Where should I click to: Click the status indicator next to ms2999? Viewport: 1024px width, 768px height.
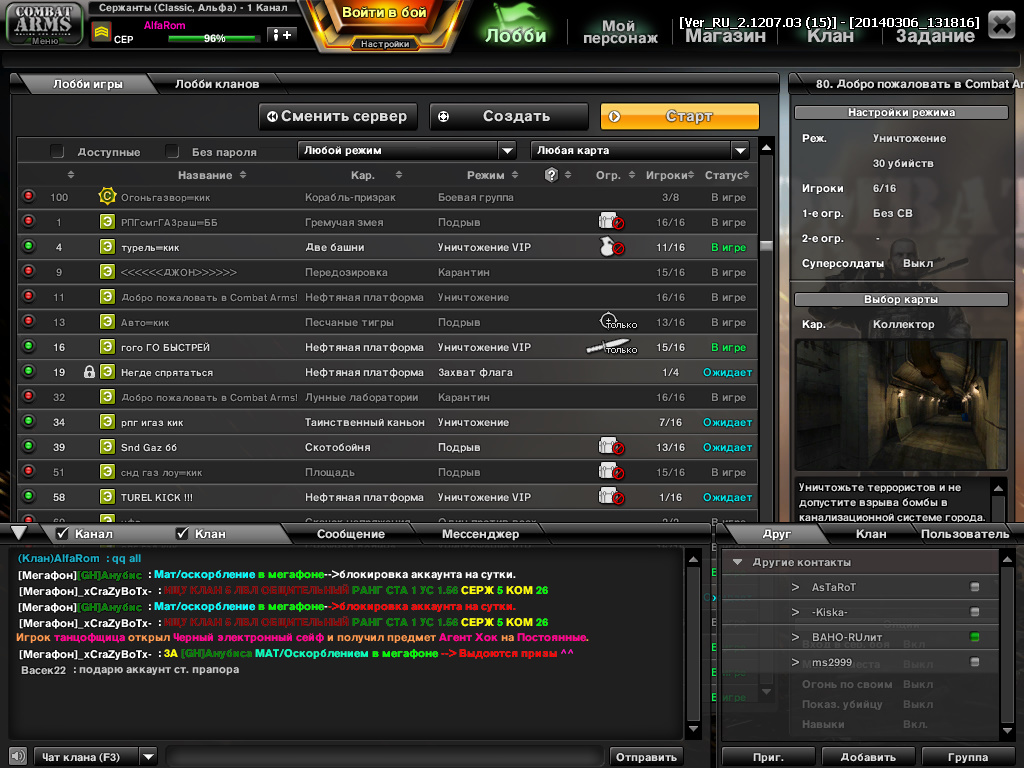coord(974,662)
